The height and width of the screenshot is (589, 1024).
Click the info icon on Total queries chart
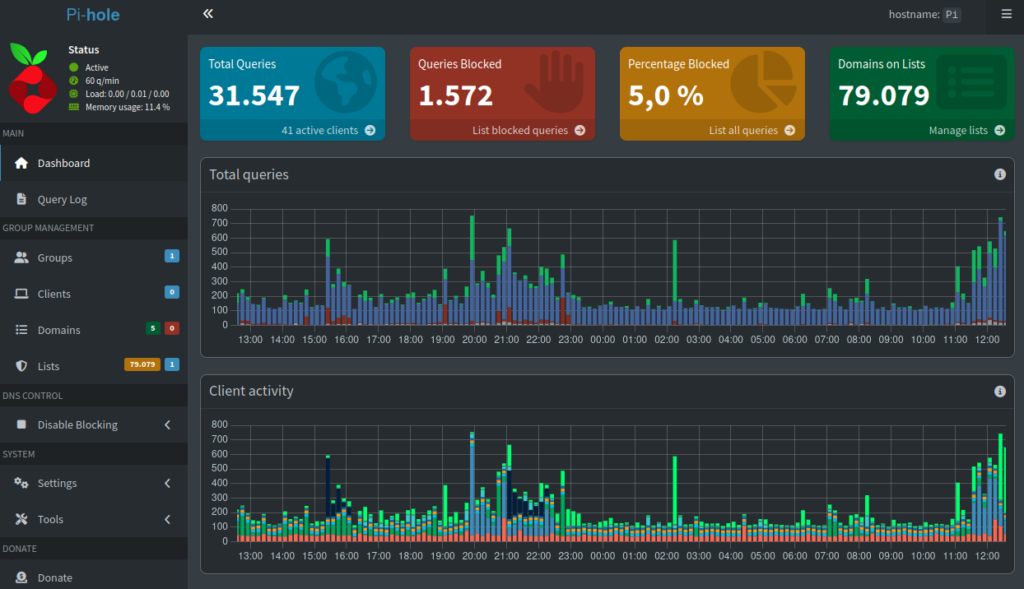(999, 174)
